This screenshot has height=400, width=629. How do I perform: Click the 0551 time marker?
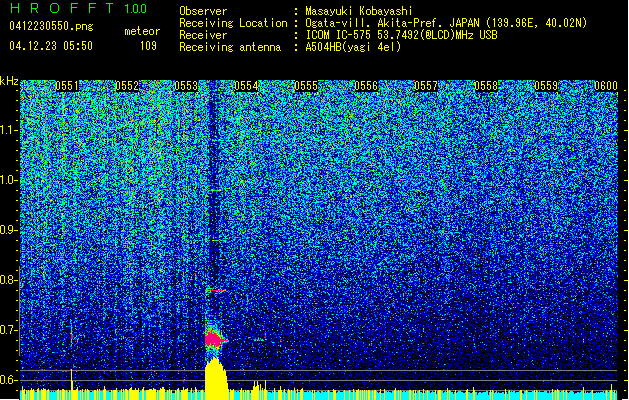click(x=67, y=86)
